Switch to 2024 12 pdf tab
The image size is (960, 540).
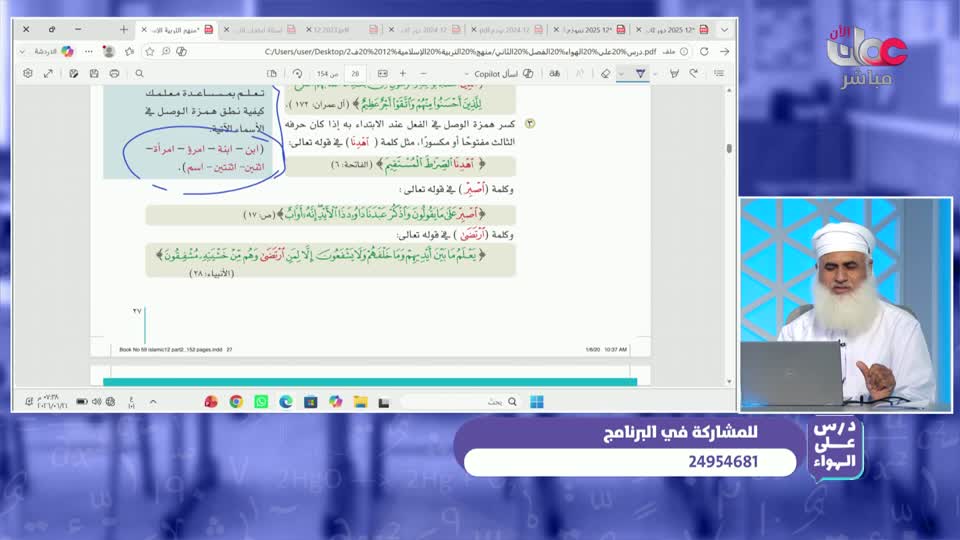tap(508, 29)
